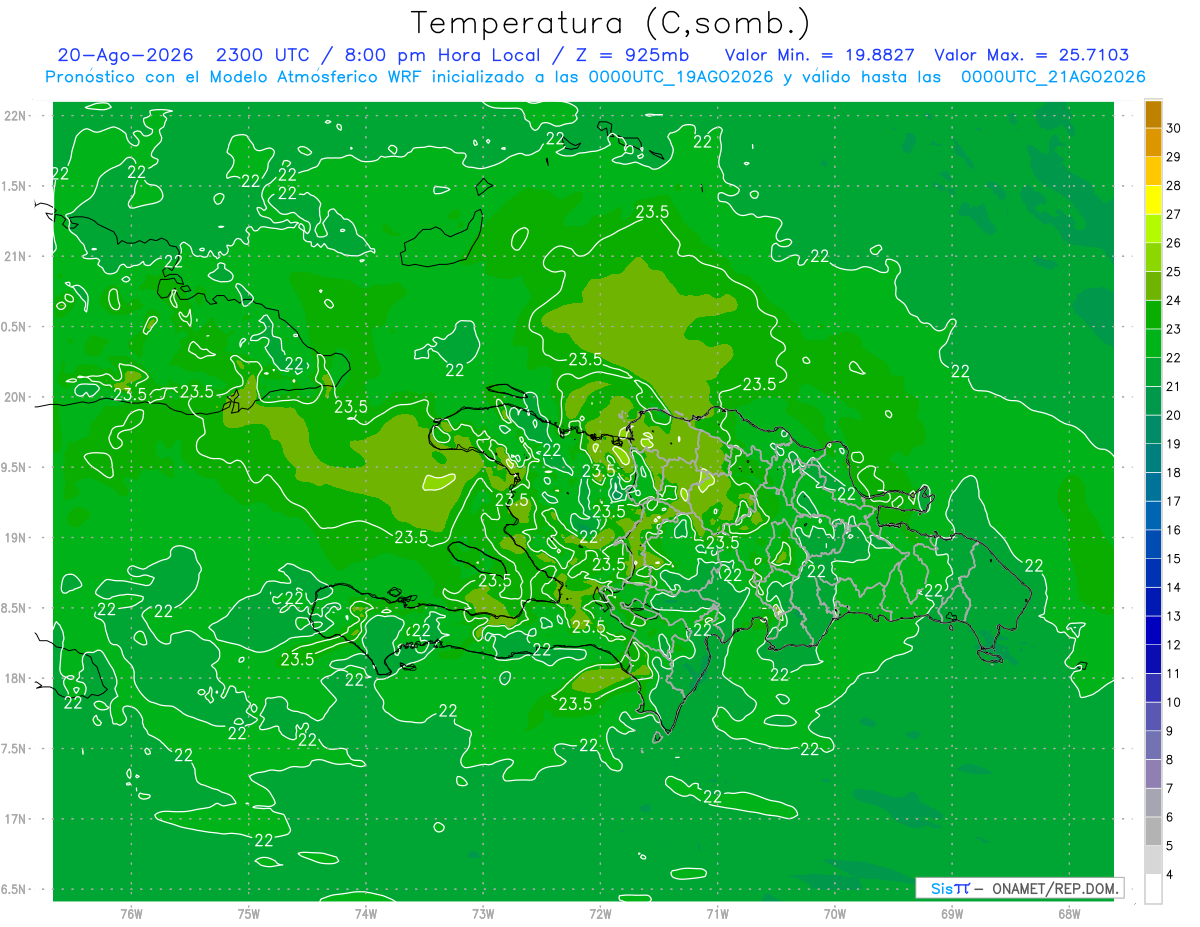Pick the blue color band between 14 and 15
Image resolution: width=1200 pixels, height=927 pixels.
pyautogui.click(x=1153, y=573)
